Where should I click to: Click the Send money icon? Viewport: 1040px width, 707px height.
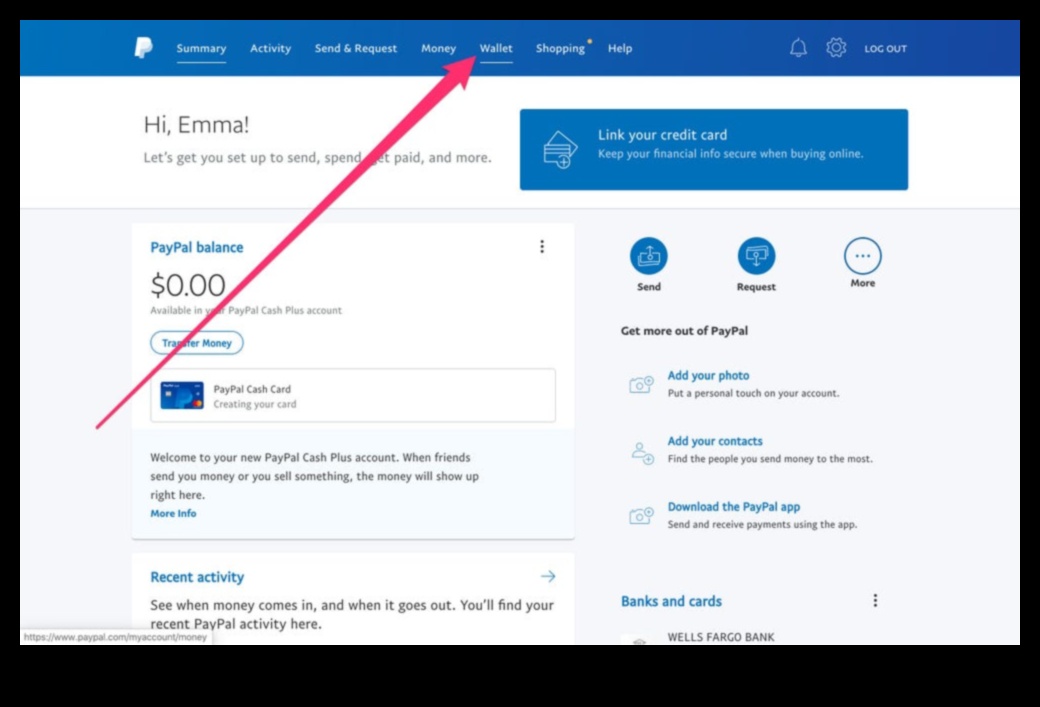[649, 256]
